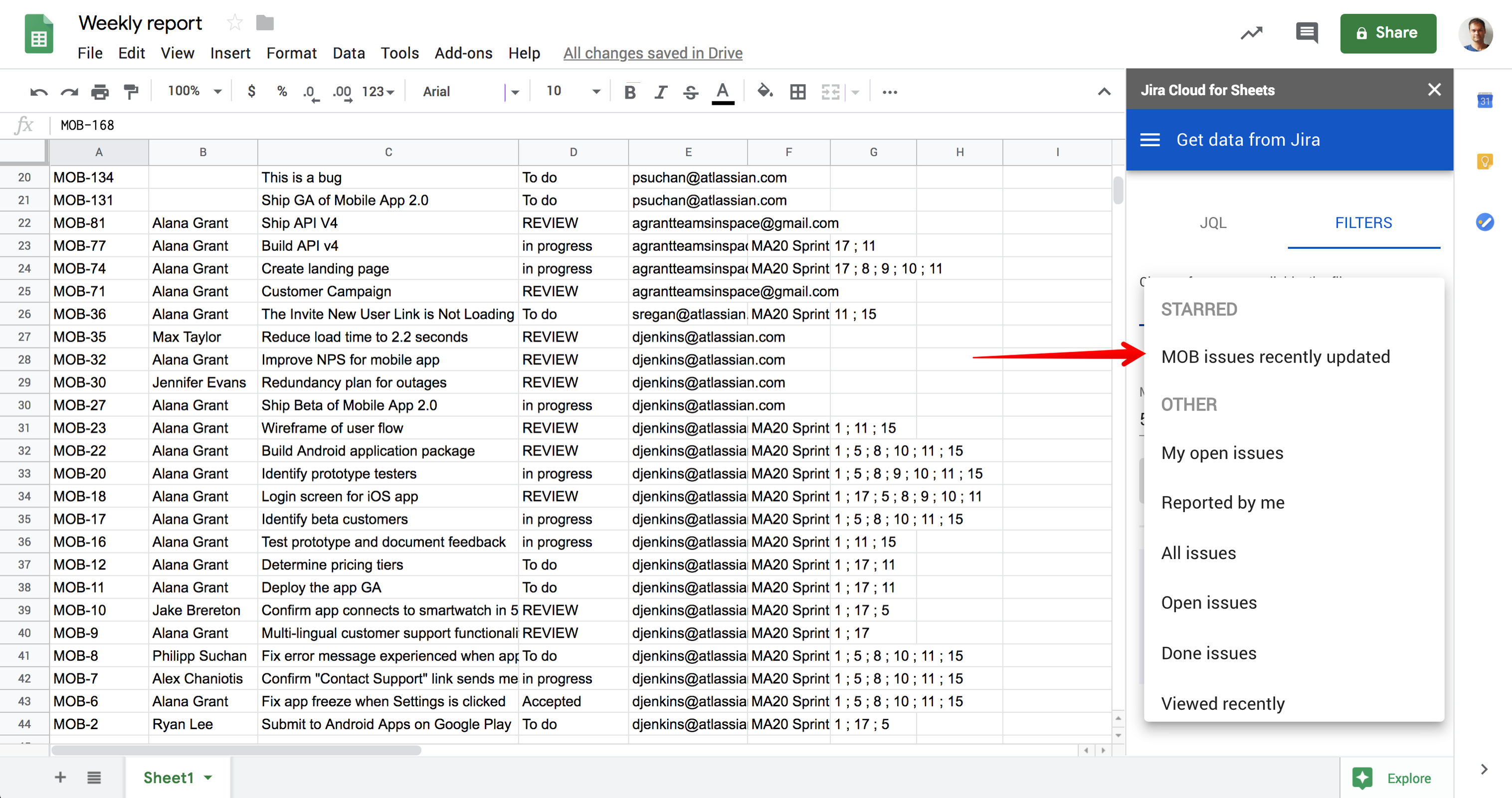
Task: Select the My open issues filter
Action: coord(1294,453)
